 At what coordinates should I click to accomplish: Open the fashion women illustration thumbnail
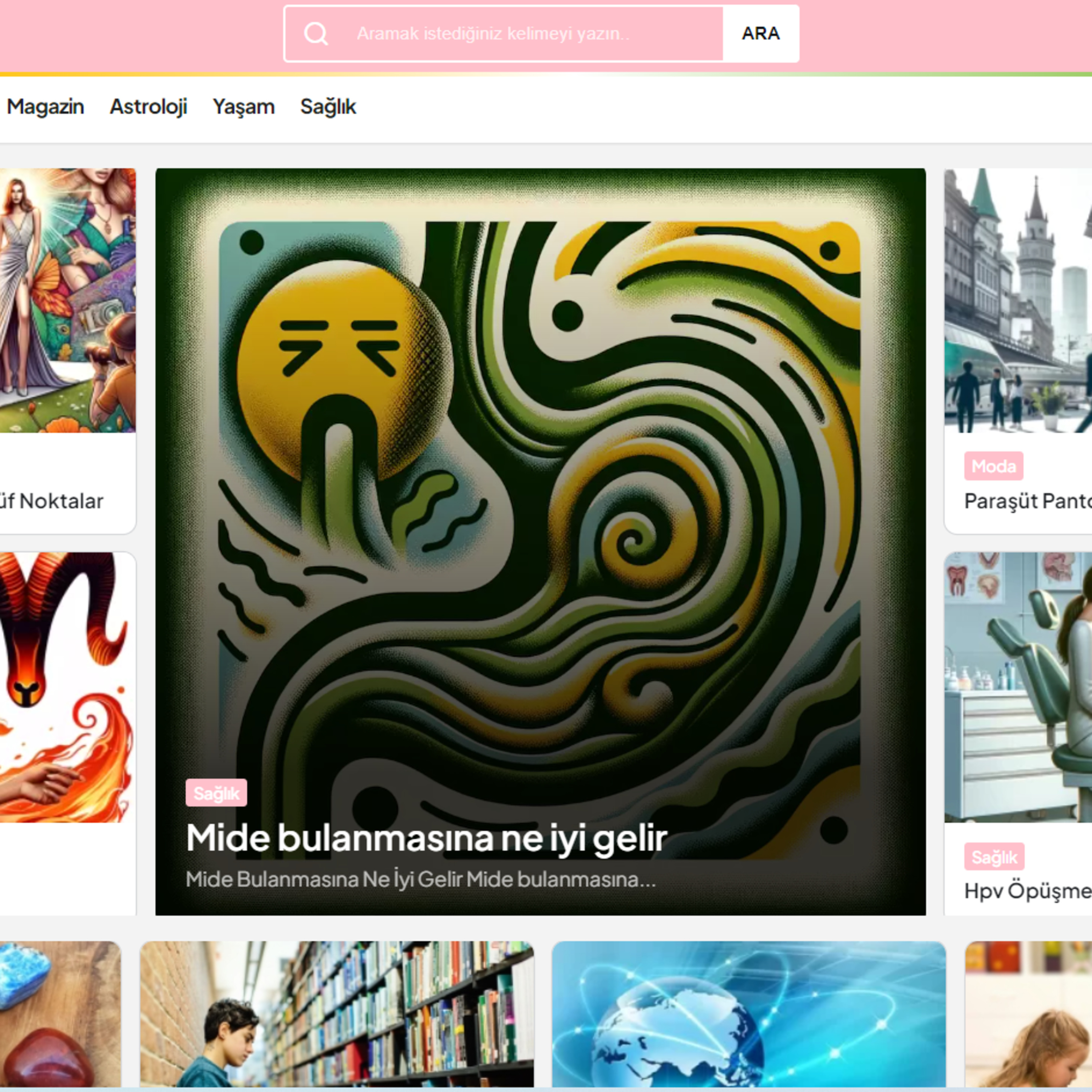[x=68, y=300]
